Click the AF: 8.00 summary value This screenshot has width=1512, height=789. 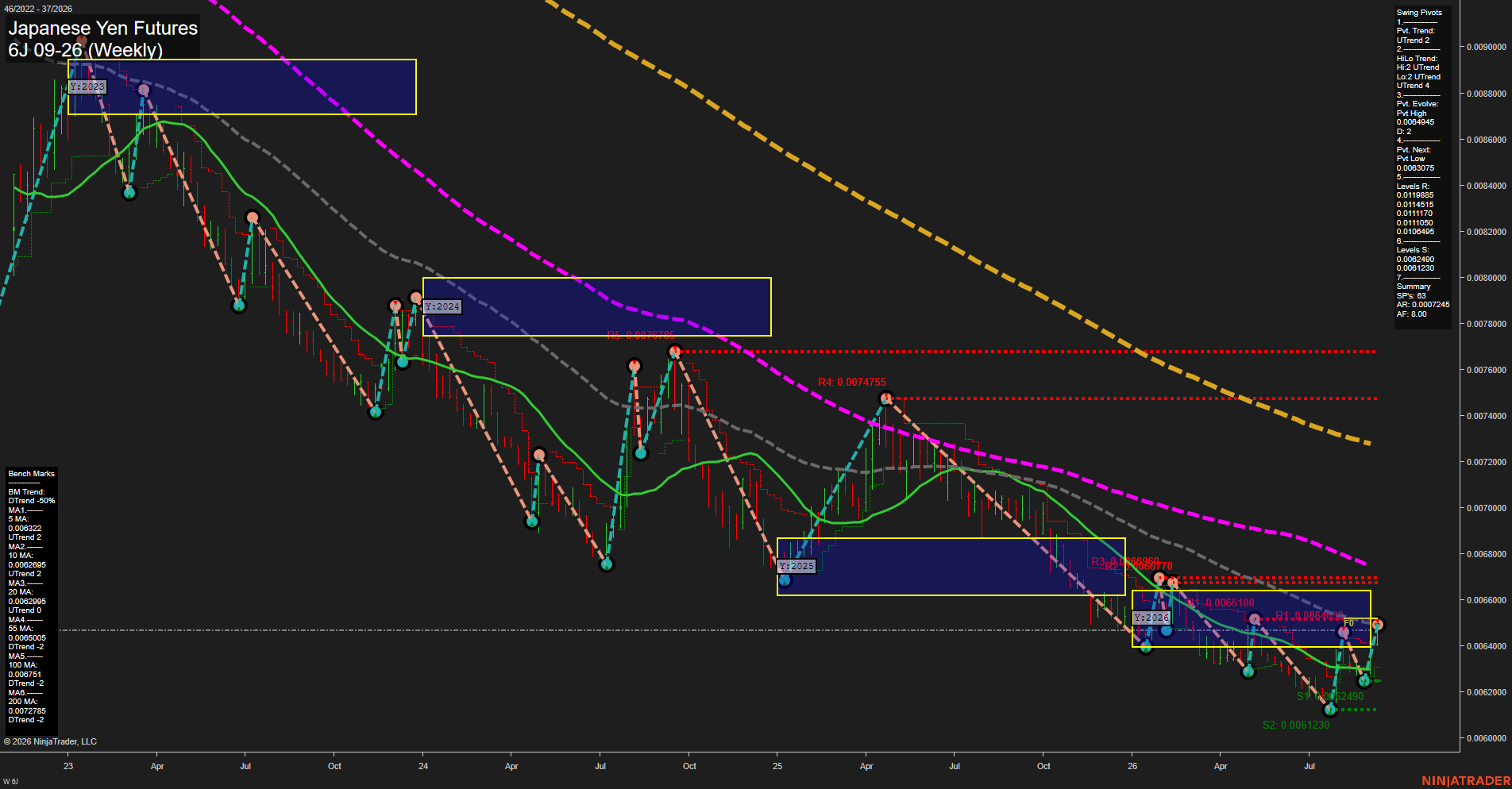click(1411, 314)
